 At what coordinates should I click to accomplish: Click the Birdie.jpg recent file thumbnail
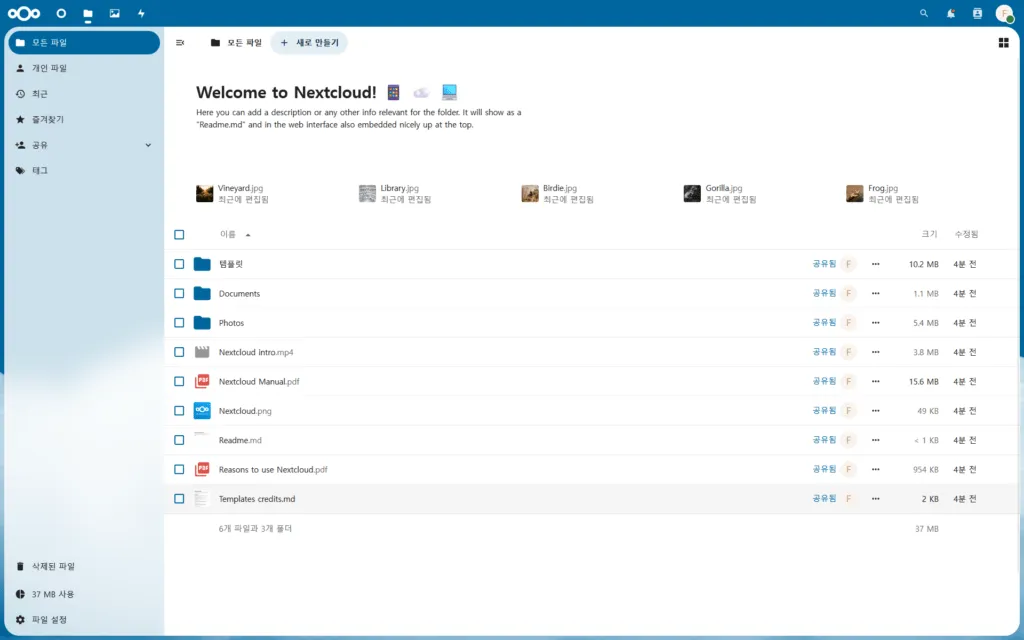[529, 193]
